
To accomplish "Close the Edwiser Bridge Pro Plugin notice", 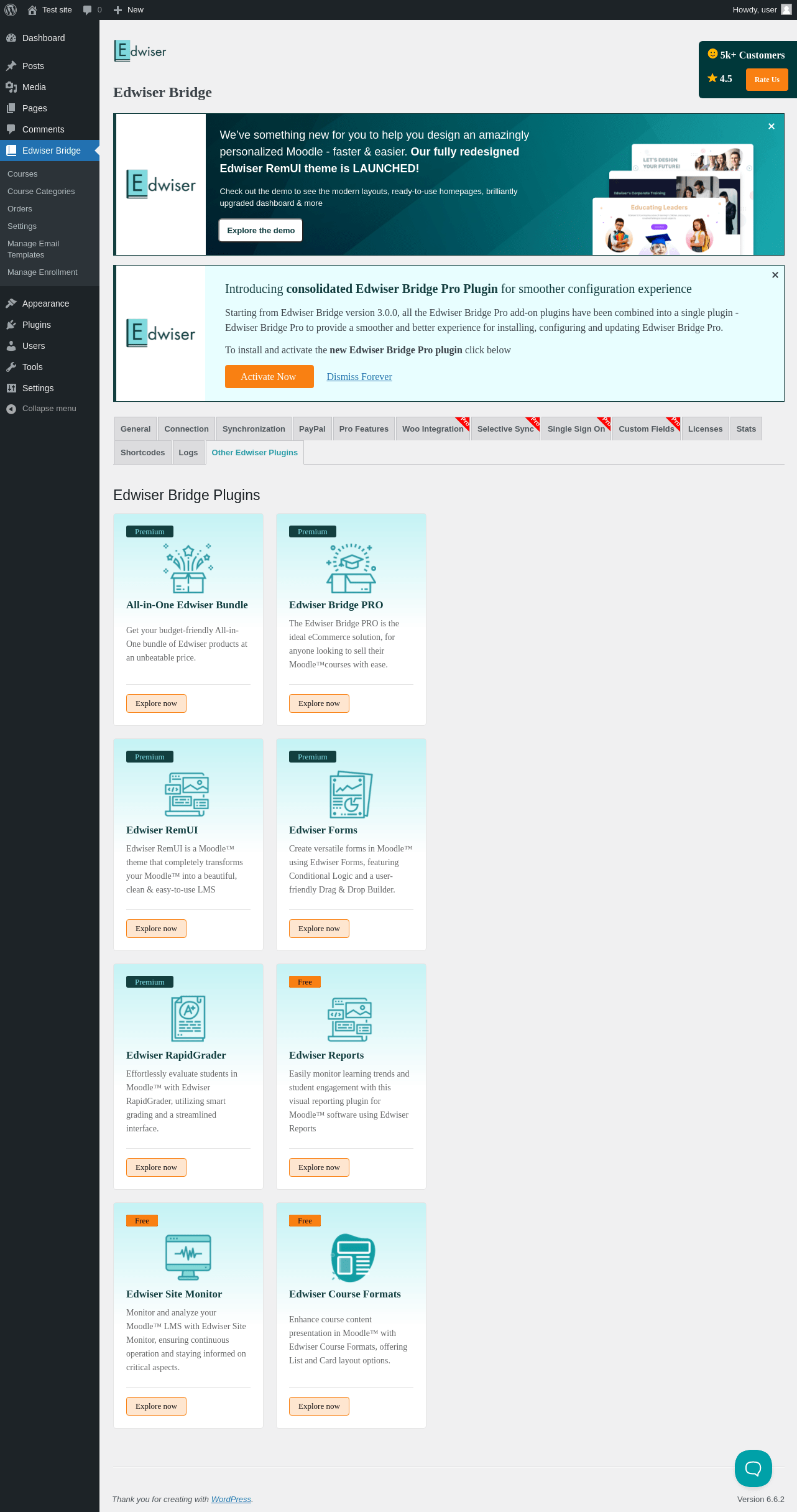I will [x=775, y=275].
